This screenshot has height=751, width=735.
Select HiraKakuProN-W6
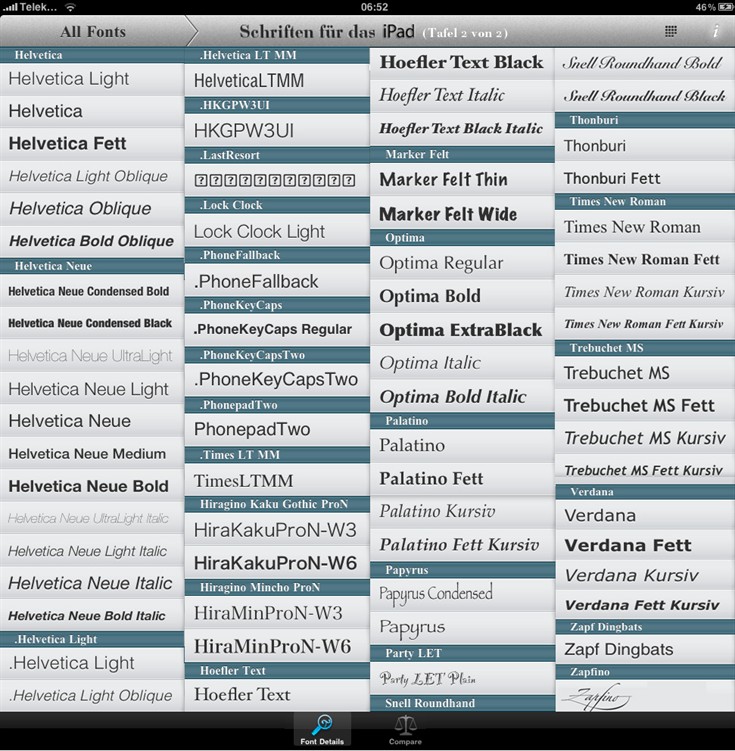click(x=277, y=563)
